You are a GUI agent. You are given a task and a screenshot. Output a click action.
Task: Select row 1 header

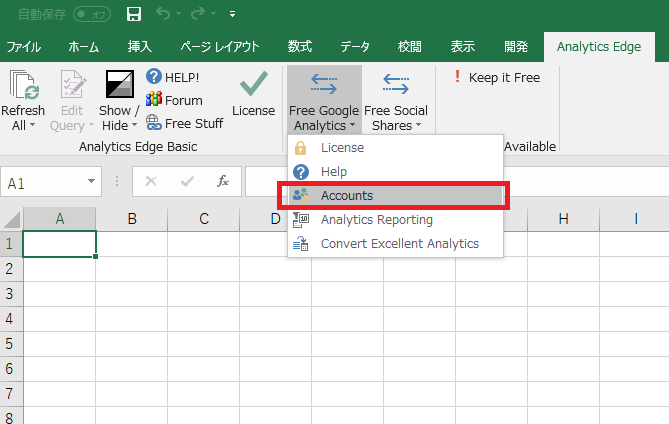click(x=11, y=244)
